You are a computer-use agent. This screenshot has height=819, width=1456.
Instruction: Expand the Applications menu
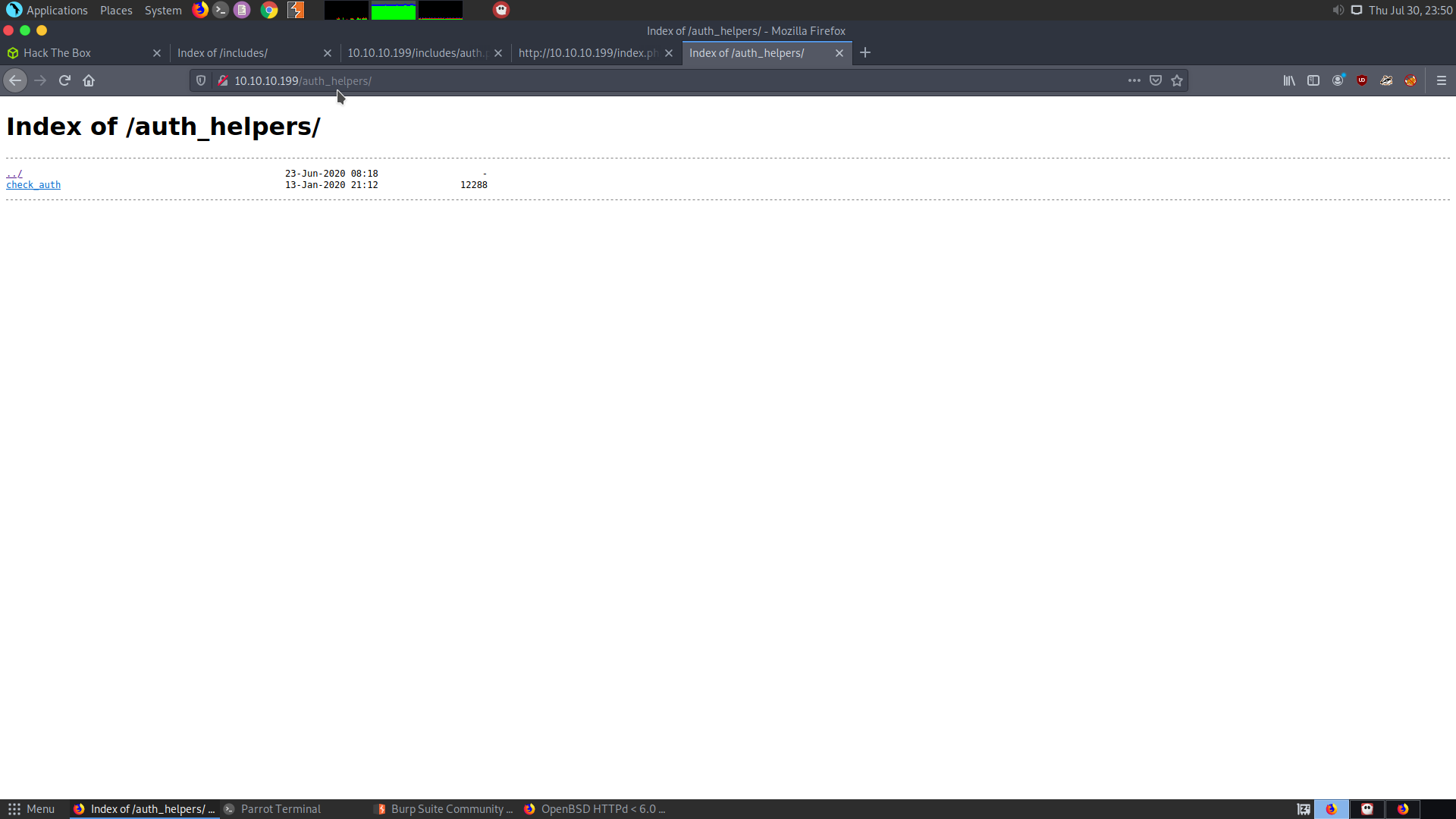click(x=56, y=10)
